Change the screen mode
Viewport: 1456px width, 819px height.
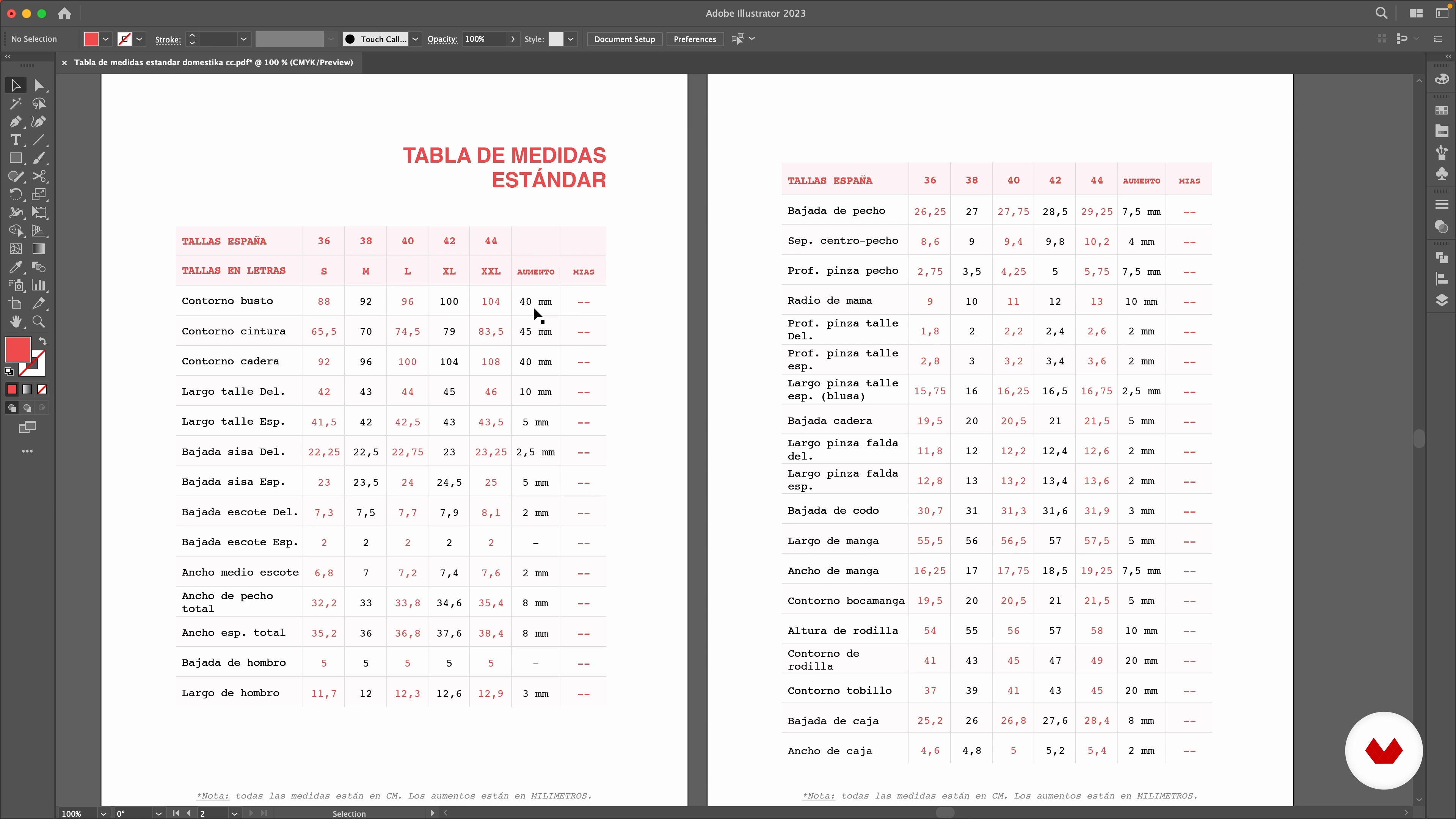27,427
